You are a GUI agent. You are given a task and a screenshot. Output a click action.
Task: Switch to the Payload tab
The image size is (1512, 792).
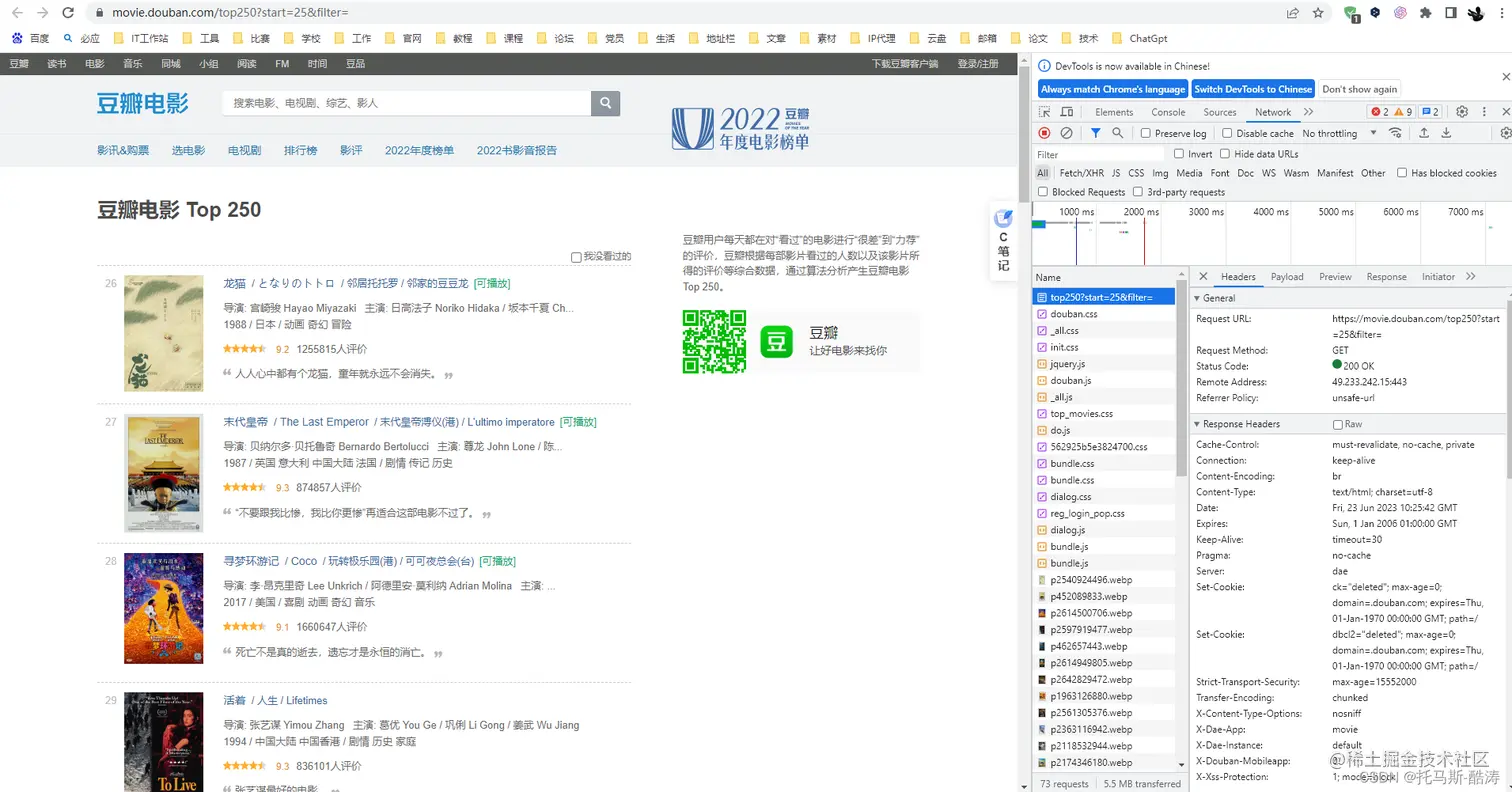[1287, 277]
